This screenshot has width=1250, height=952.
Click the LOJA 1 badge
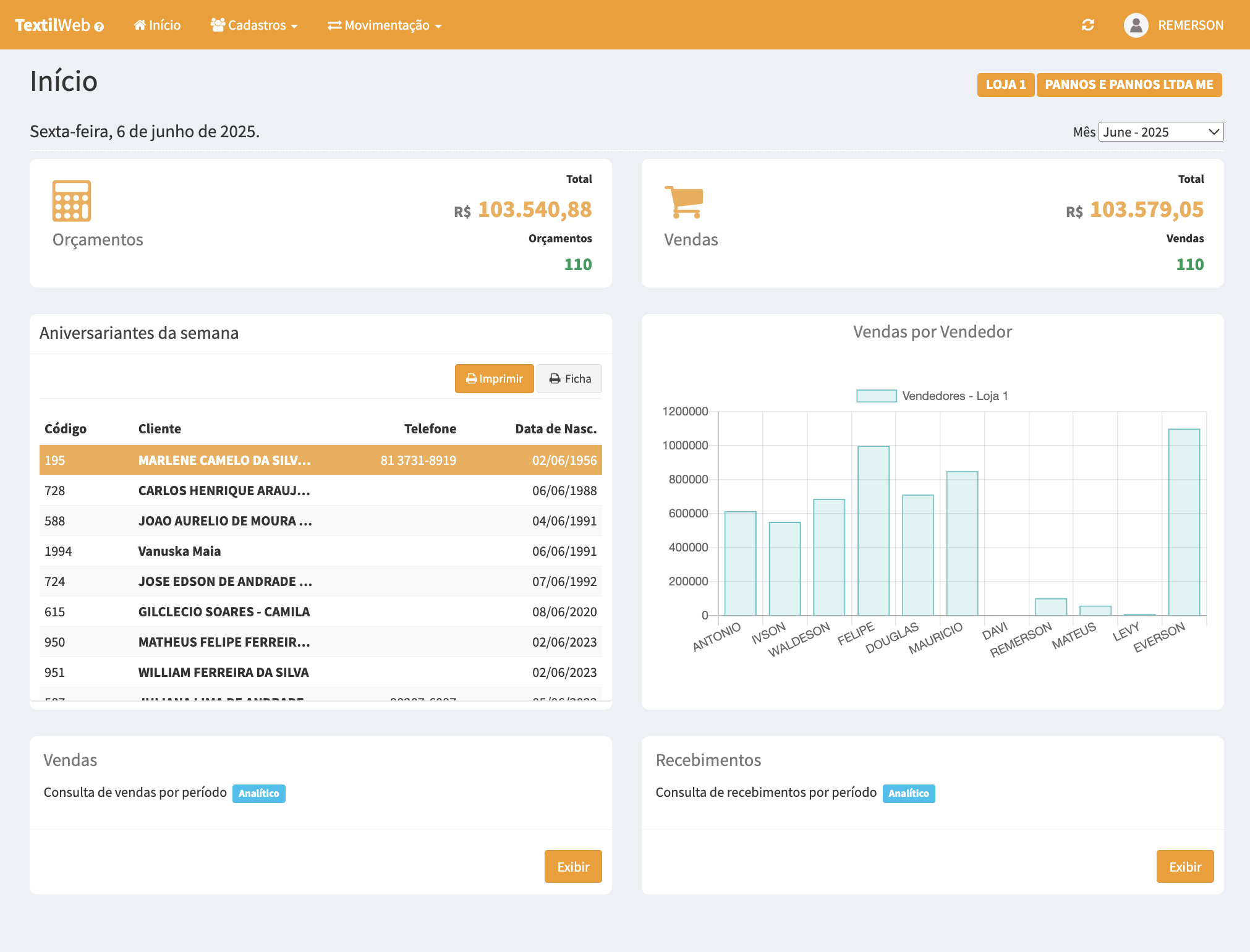(1005, 85)
